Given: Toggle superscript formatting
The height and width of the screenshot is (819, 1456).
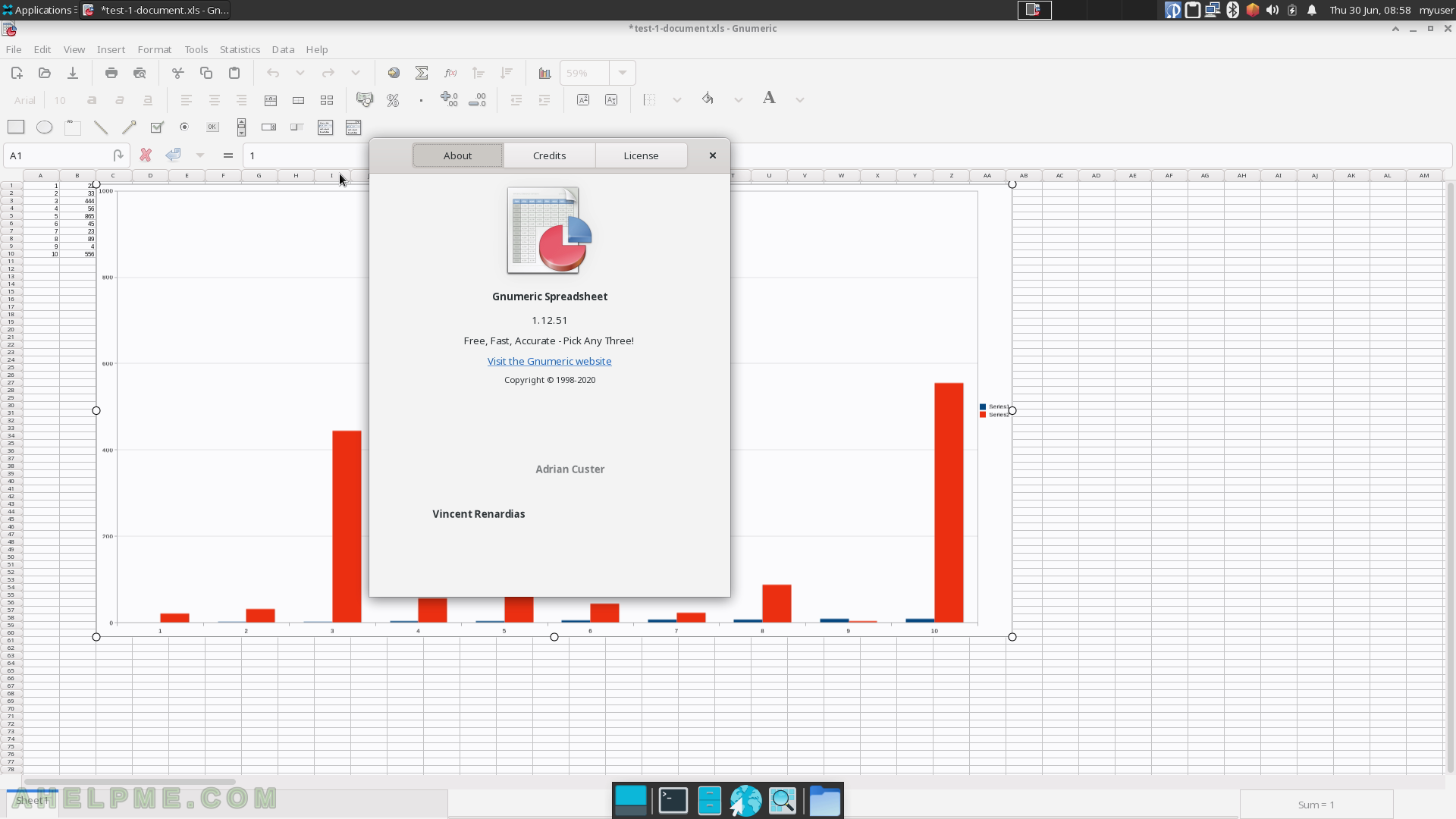Looking at the screenshot, I should click(x=583, y=100).
